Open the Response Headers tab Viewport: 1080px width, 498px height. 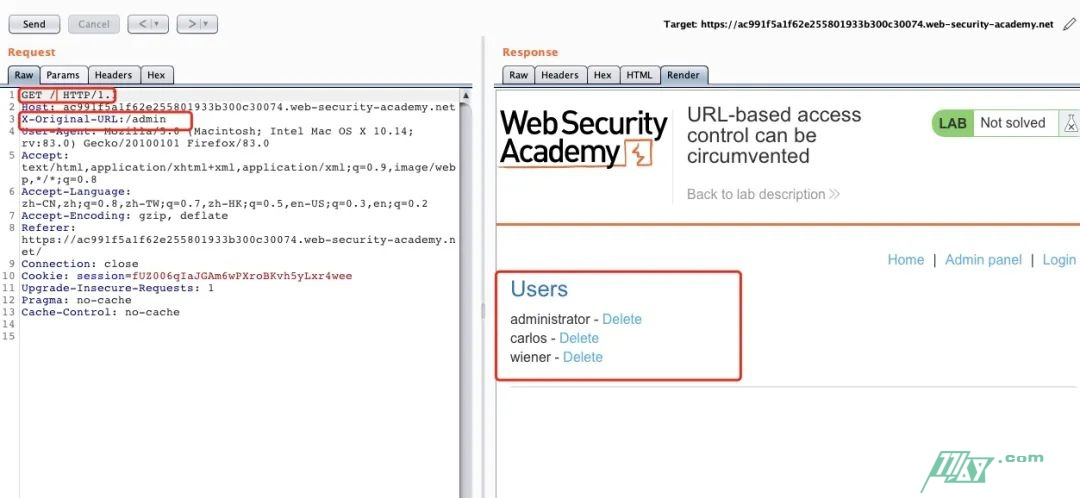560,75
